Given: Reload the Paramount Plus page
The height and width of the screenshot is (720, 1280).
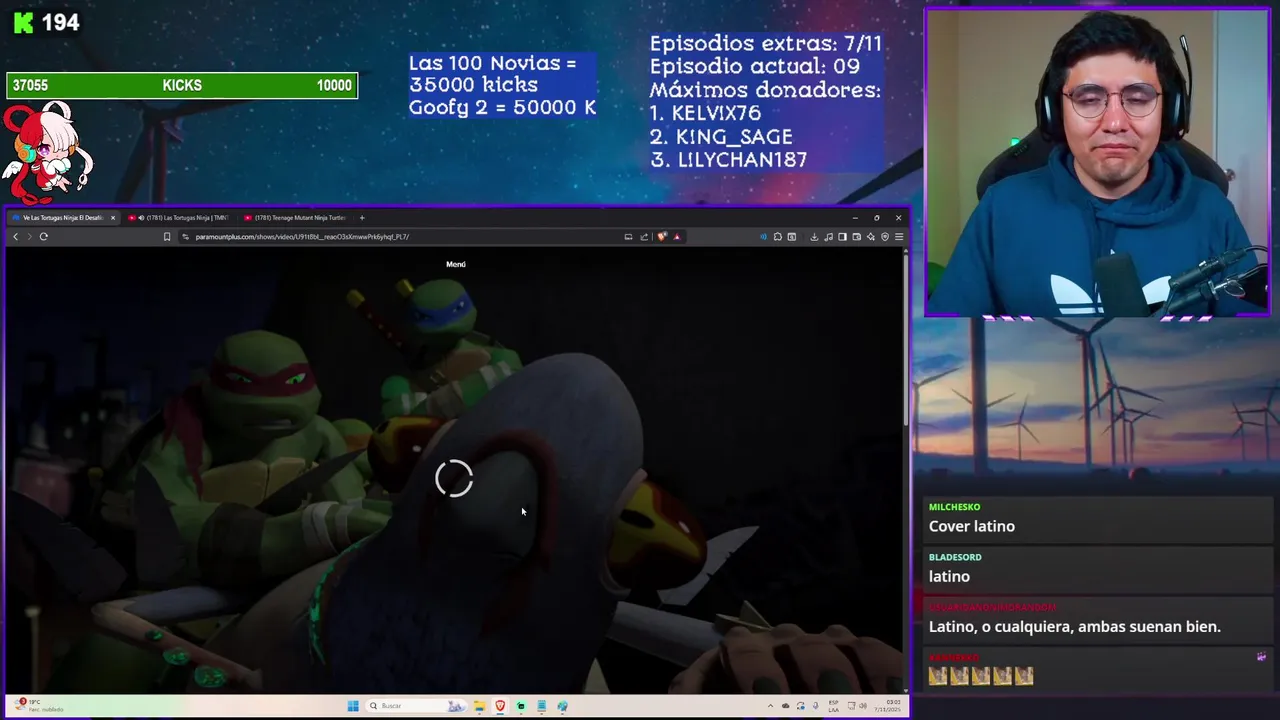Looking at the screenshot, I should coord(44,237).
